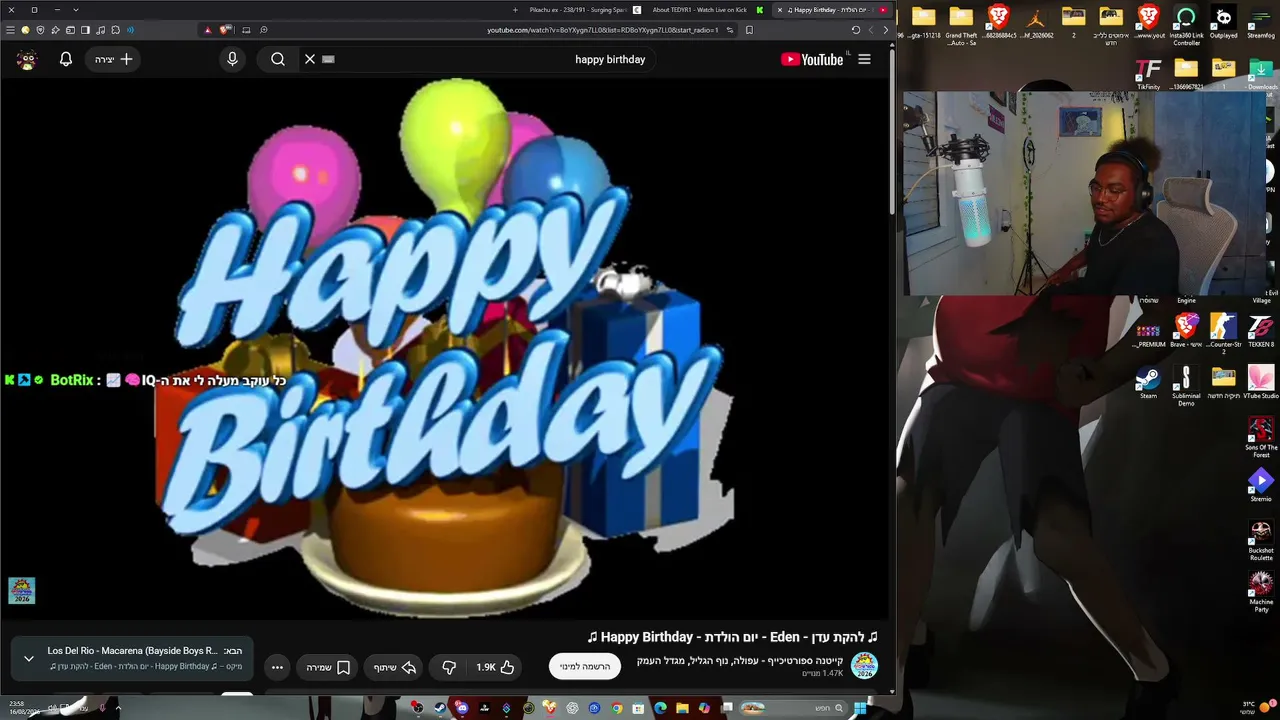Open the Streamfog desktop shortcut
Viewport: 1280px width, 720px height.
(x=1261, y=22)
